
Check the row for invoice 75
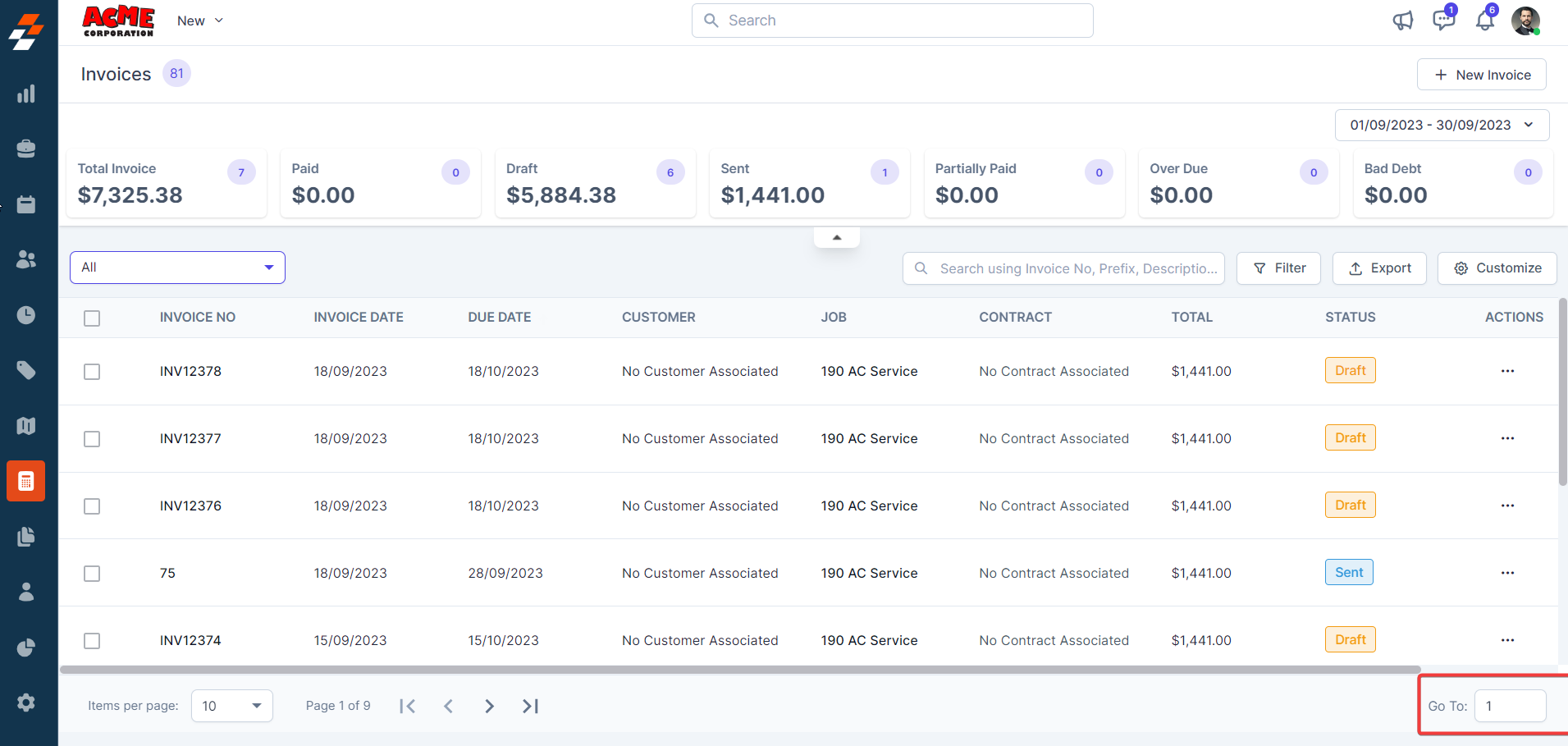point(92,574)
